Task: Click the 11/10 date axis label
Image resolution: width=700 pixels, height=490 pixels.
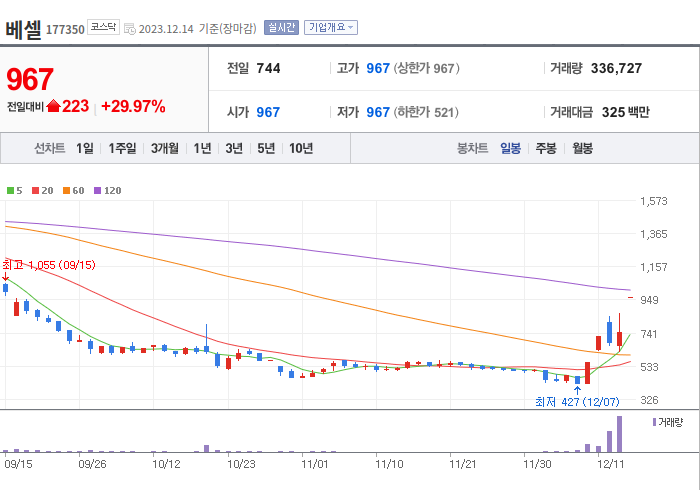Action: coord(389,464)
